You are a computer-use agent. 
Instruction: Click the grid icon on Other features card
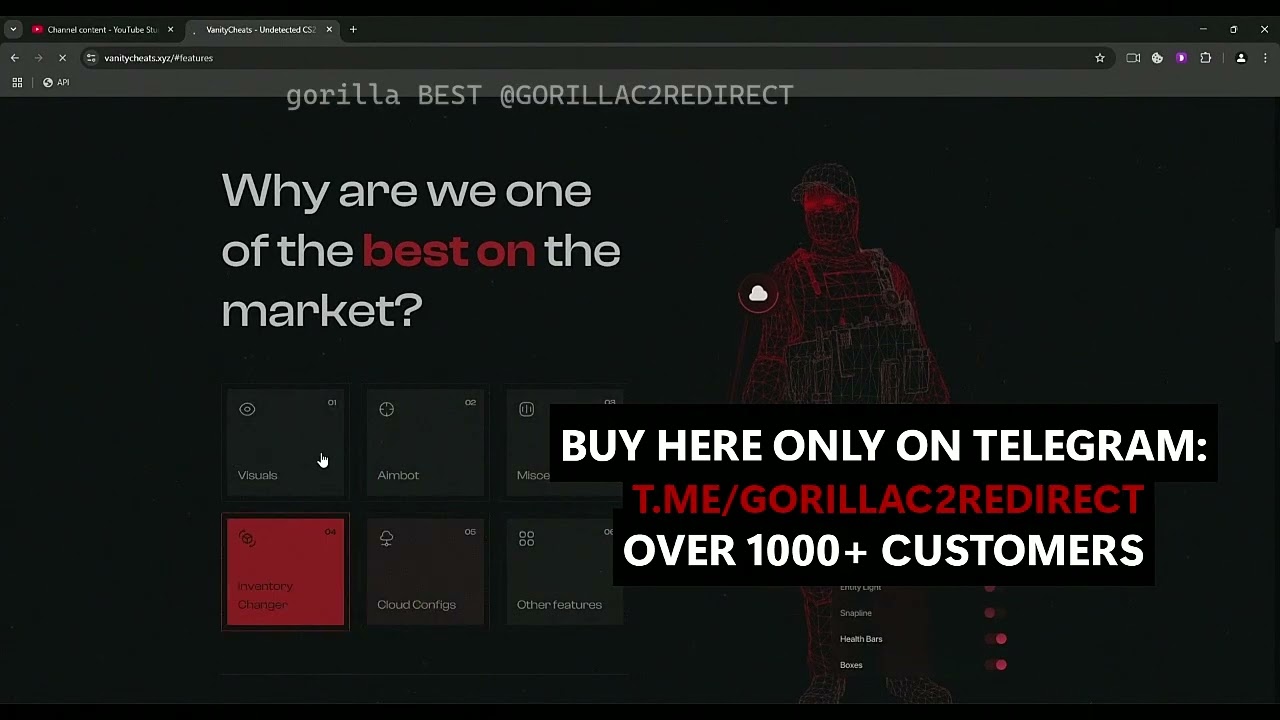(x=526, y=539)
